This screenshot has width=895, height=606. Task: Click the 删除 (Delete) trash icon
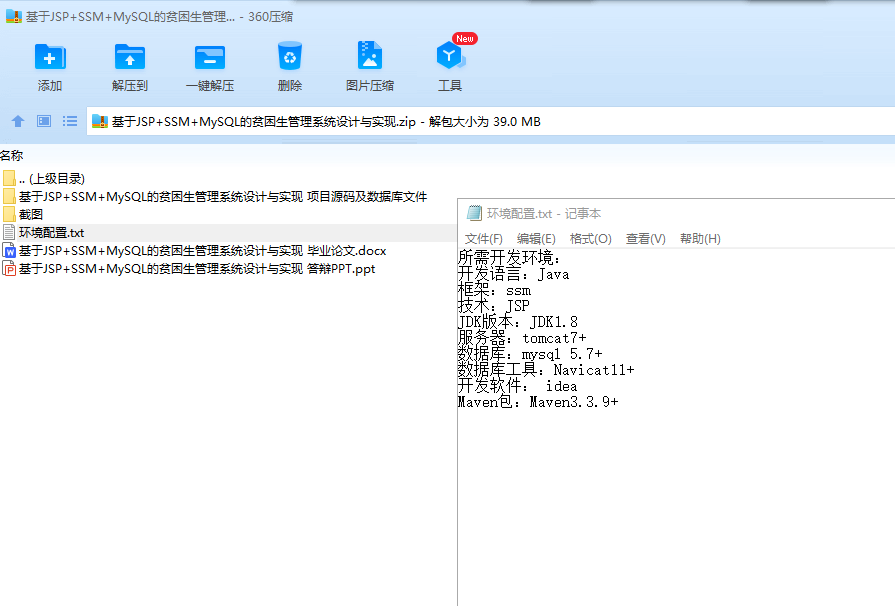point(289,56)
